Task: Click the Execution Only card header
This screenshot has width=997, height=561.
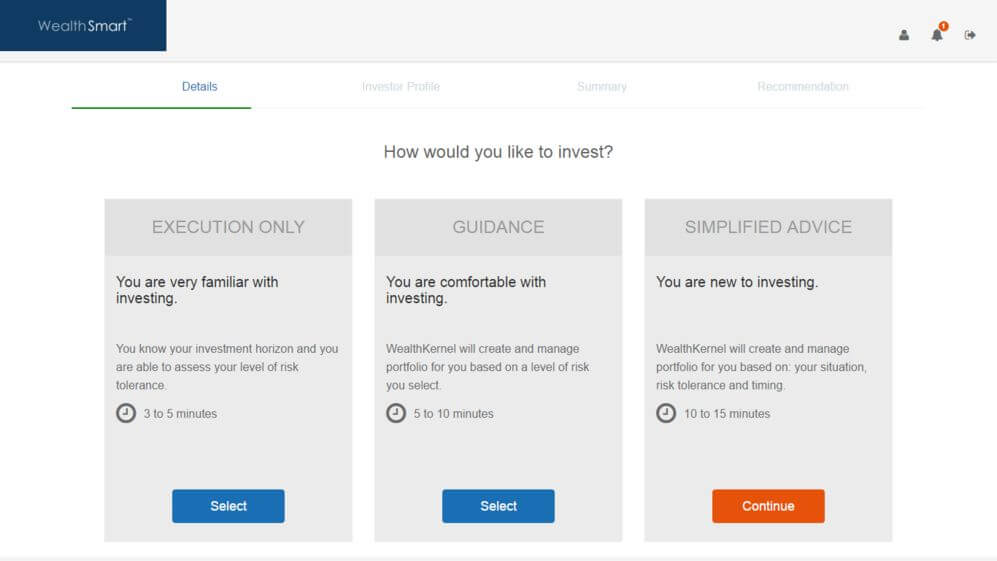Action: (228, 227)
